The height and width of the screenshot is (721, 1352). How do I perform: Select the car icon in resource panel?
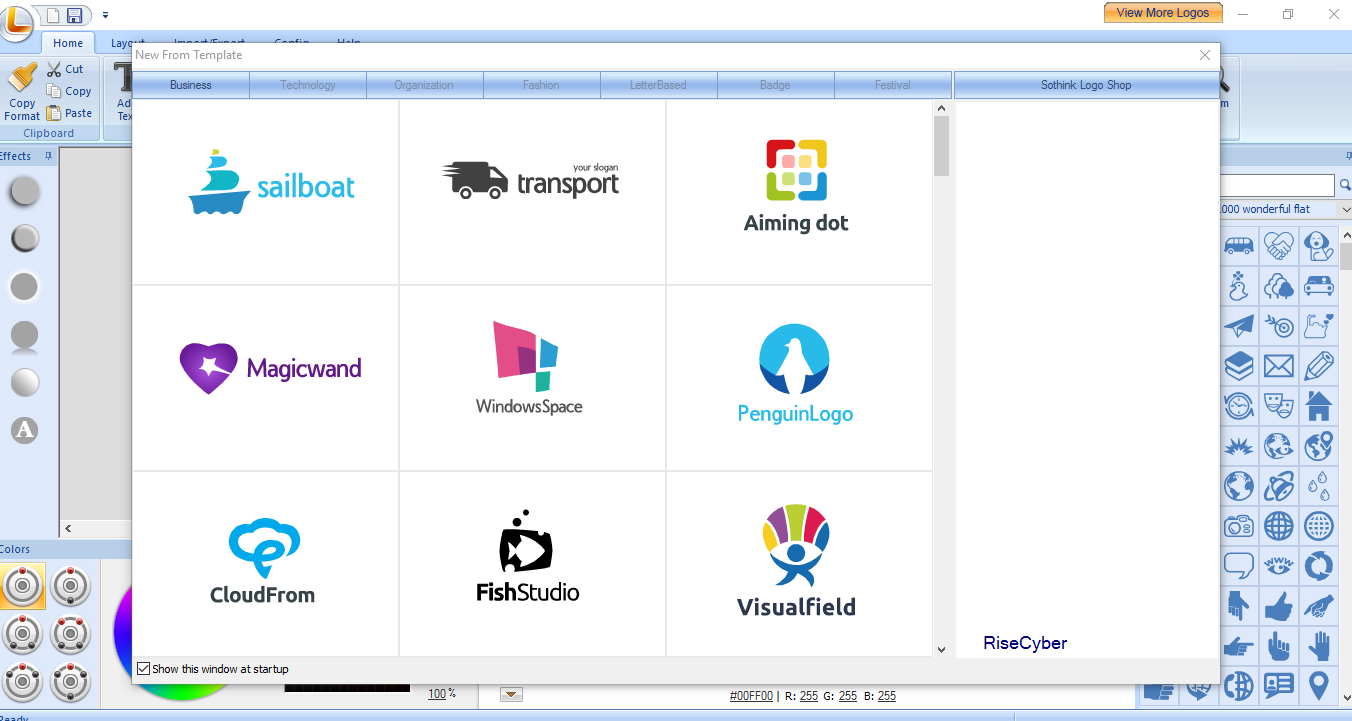1319,286
